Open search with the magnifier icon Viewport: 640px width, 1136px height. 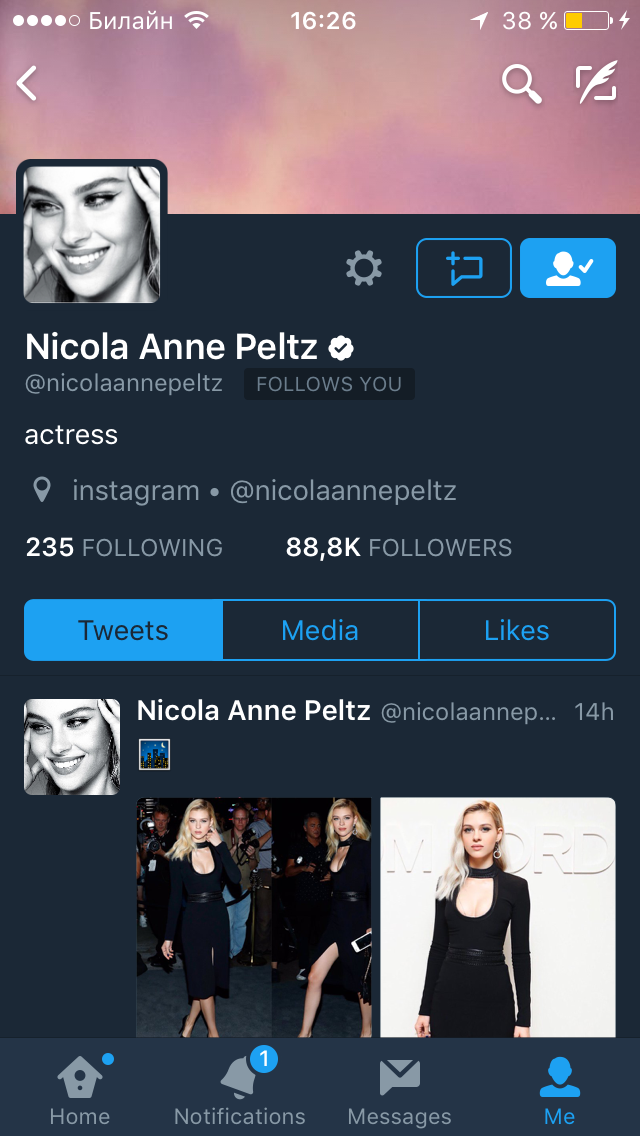coord(520,84)
